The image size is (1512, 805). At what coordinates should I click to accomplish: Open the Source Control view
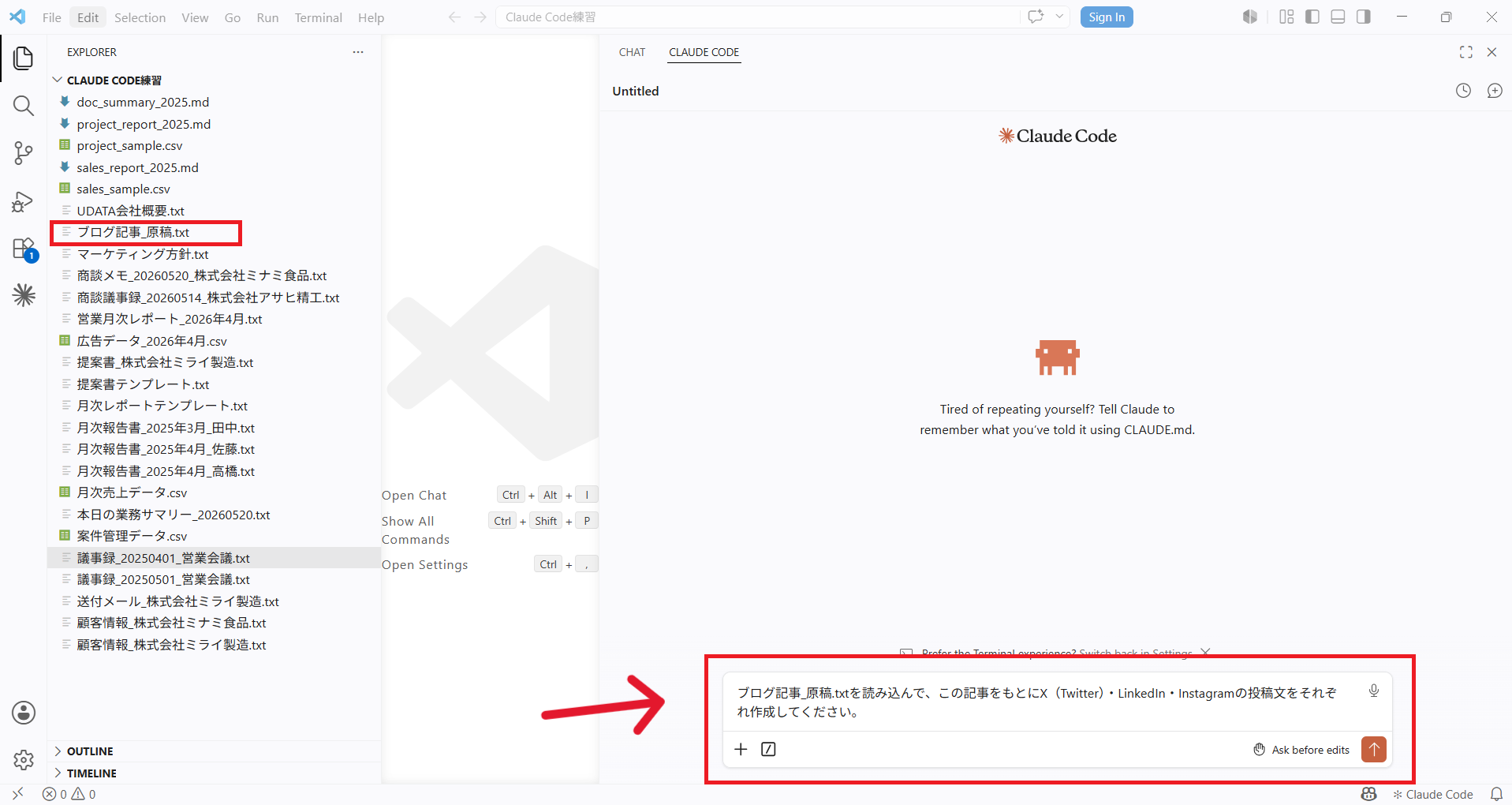click(24, 153)
